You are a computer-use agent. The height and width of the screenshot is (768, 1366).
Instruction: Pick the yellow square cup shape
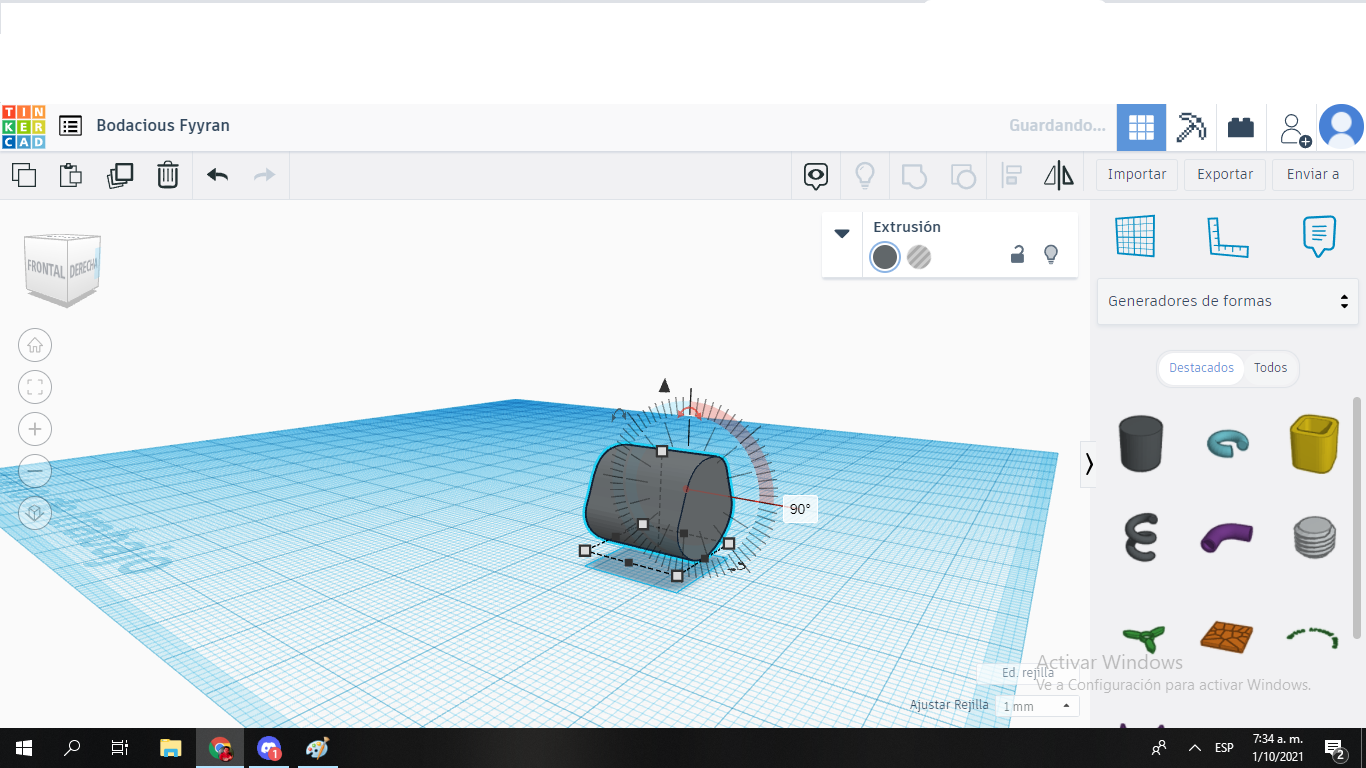pyautogui.click(x=1314, y=443)
